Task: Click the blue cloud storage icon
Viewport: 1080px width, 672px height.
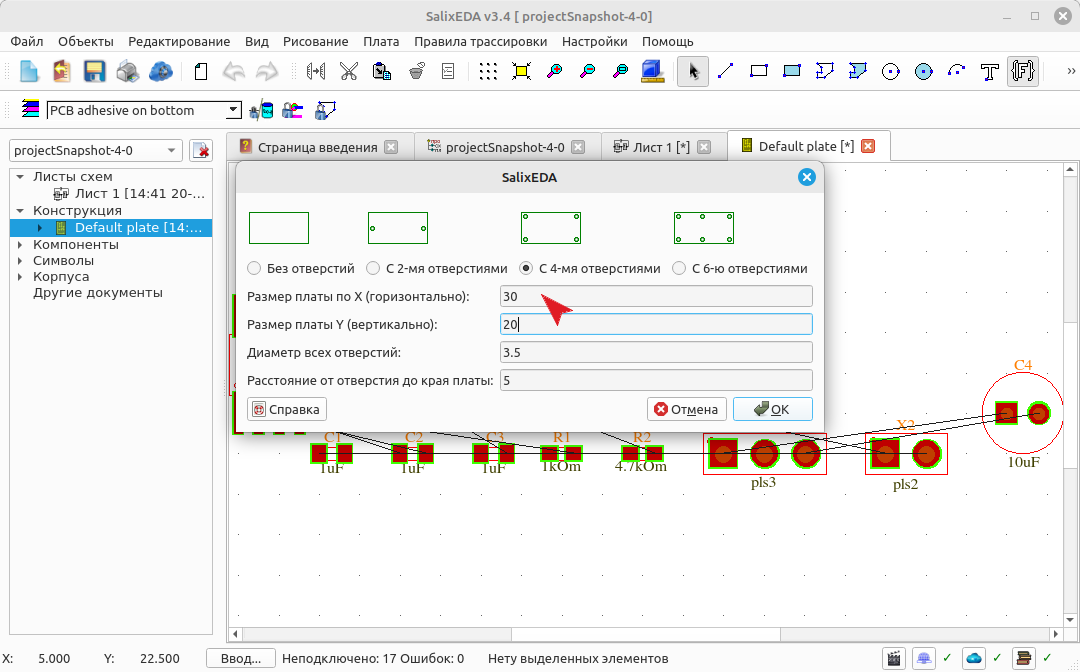Action: pyautogui.click(x=160, y=71)
